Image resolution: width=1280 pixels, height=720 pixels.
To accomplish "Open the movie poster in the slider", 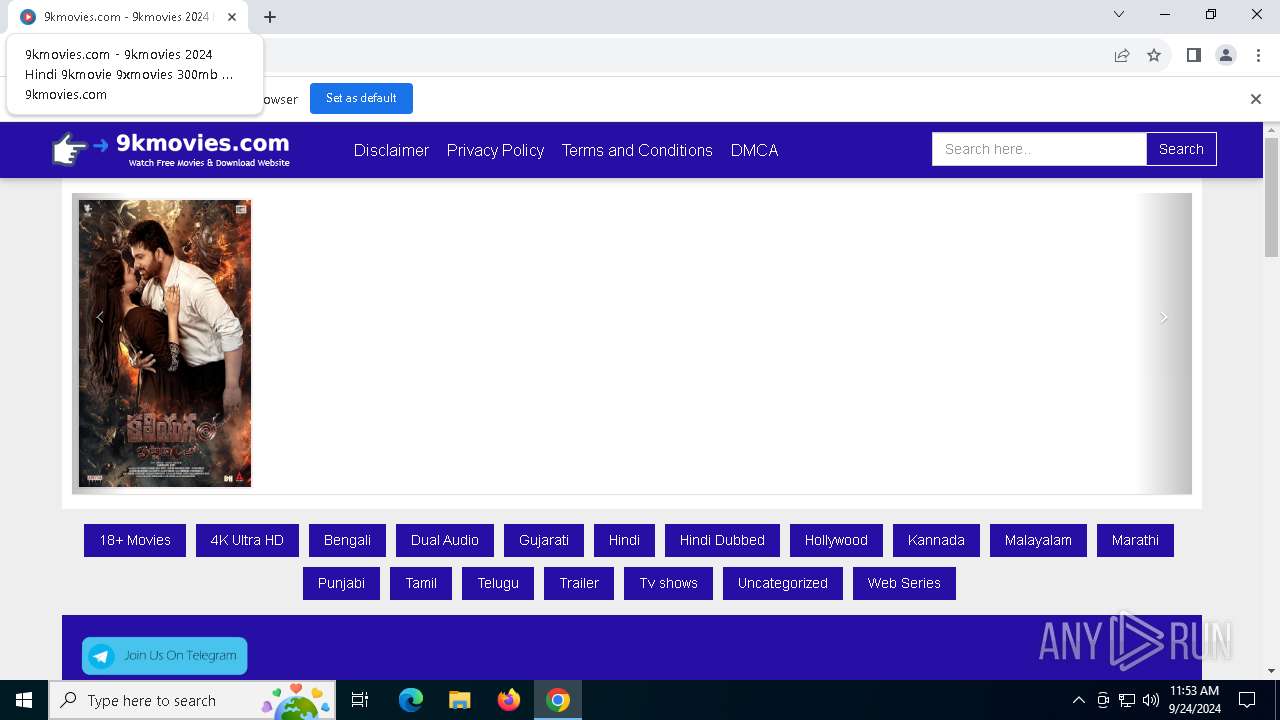I will (165, 343).
